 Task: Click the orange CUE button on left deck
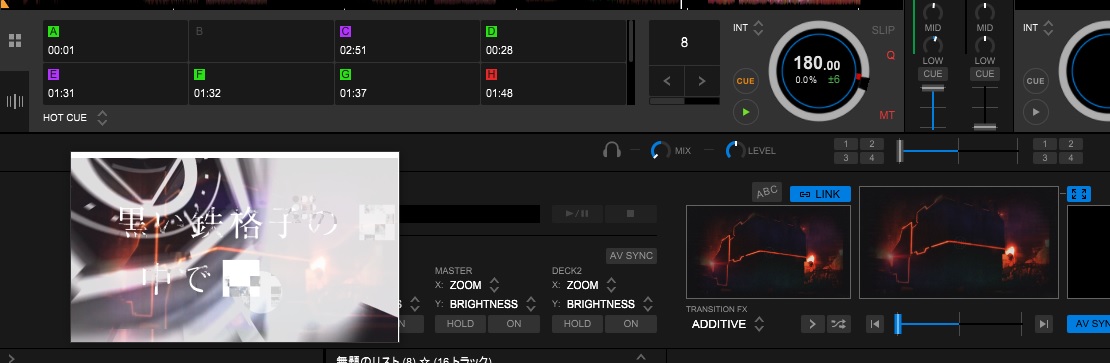tap(745, 81)
